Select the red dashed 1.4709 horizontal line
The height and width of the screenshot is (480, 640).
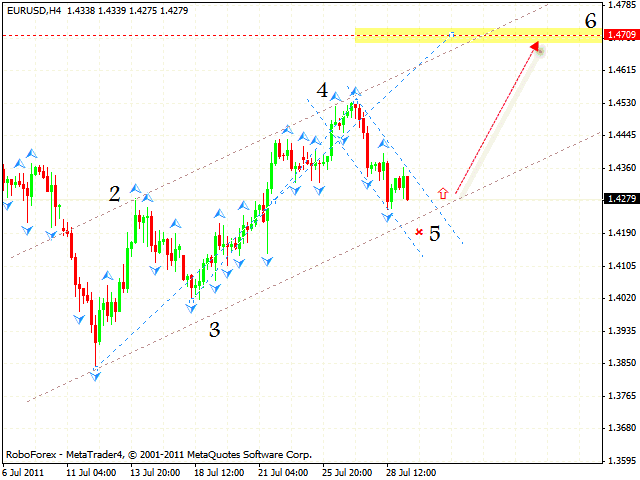(x=302, y=36)
